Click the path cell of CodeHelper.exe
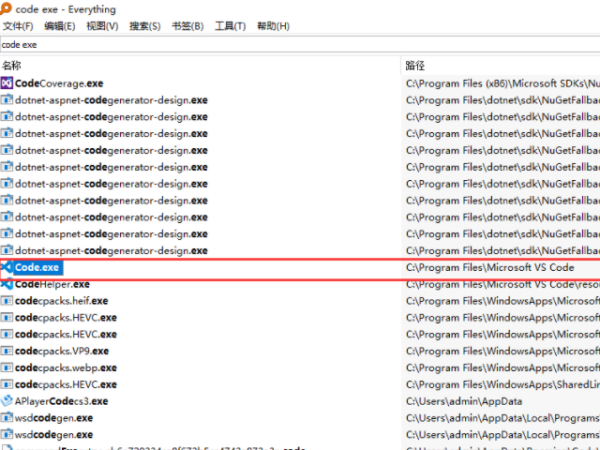600x450 pixels. click(503, 284)
